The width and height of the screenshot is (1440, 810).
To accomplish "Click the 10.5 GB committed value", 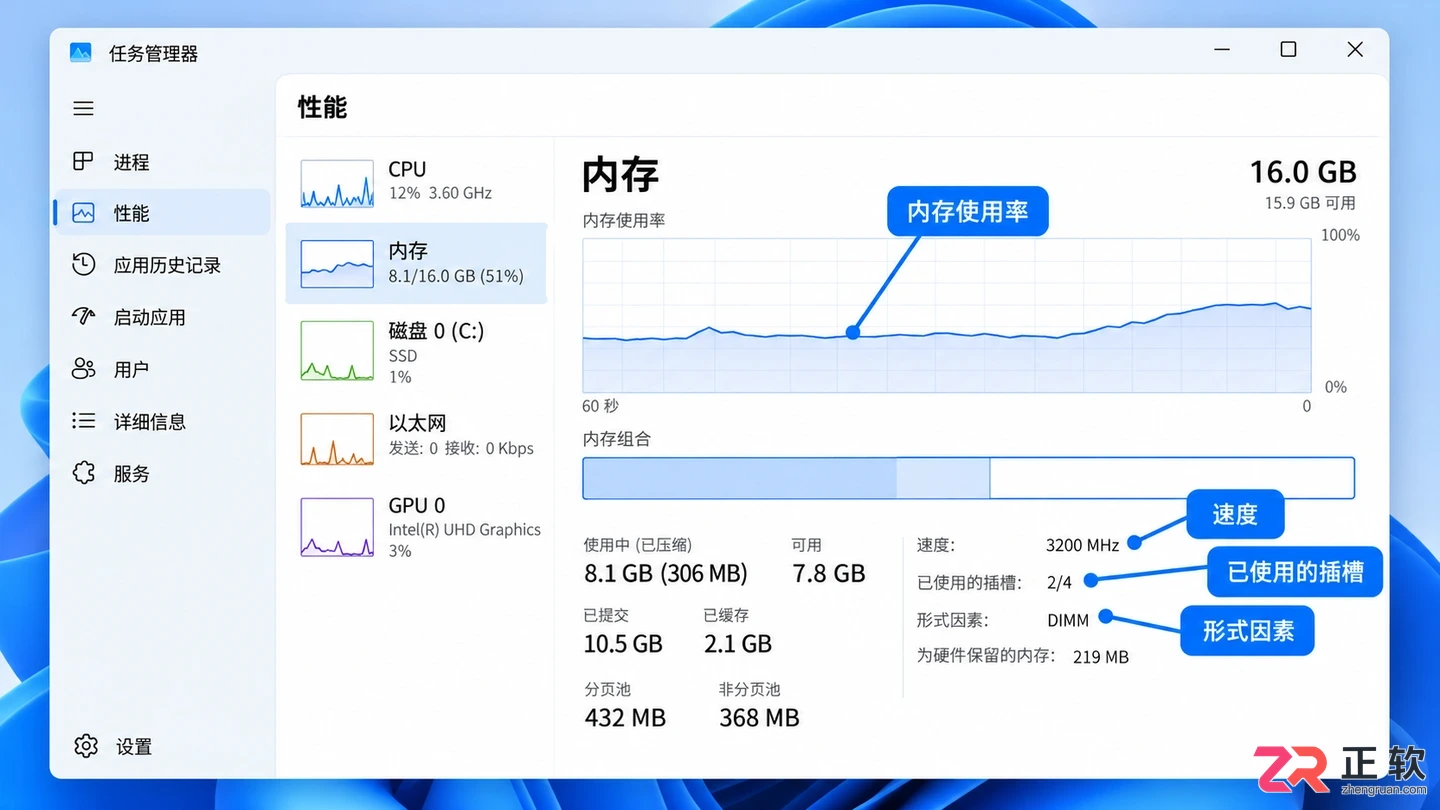I will pyautogui.click(x=623, y=644).
